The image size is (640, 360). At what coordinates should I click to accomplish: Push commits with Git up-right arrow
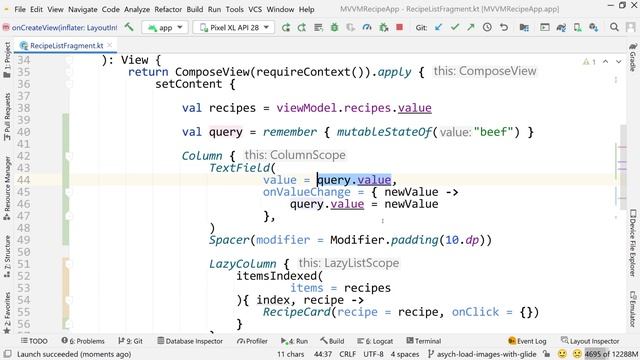(x=471, y=27)
